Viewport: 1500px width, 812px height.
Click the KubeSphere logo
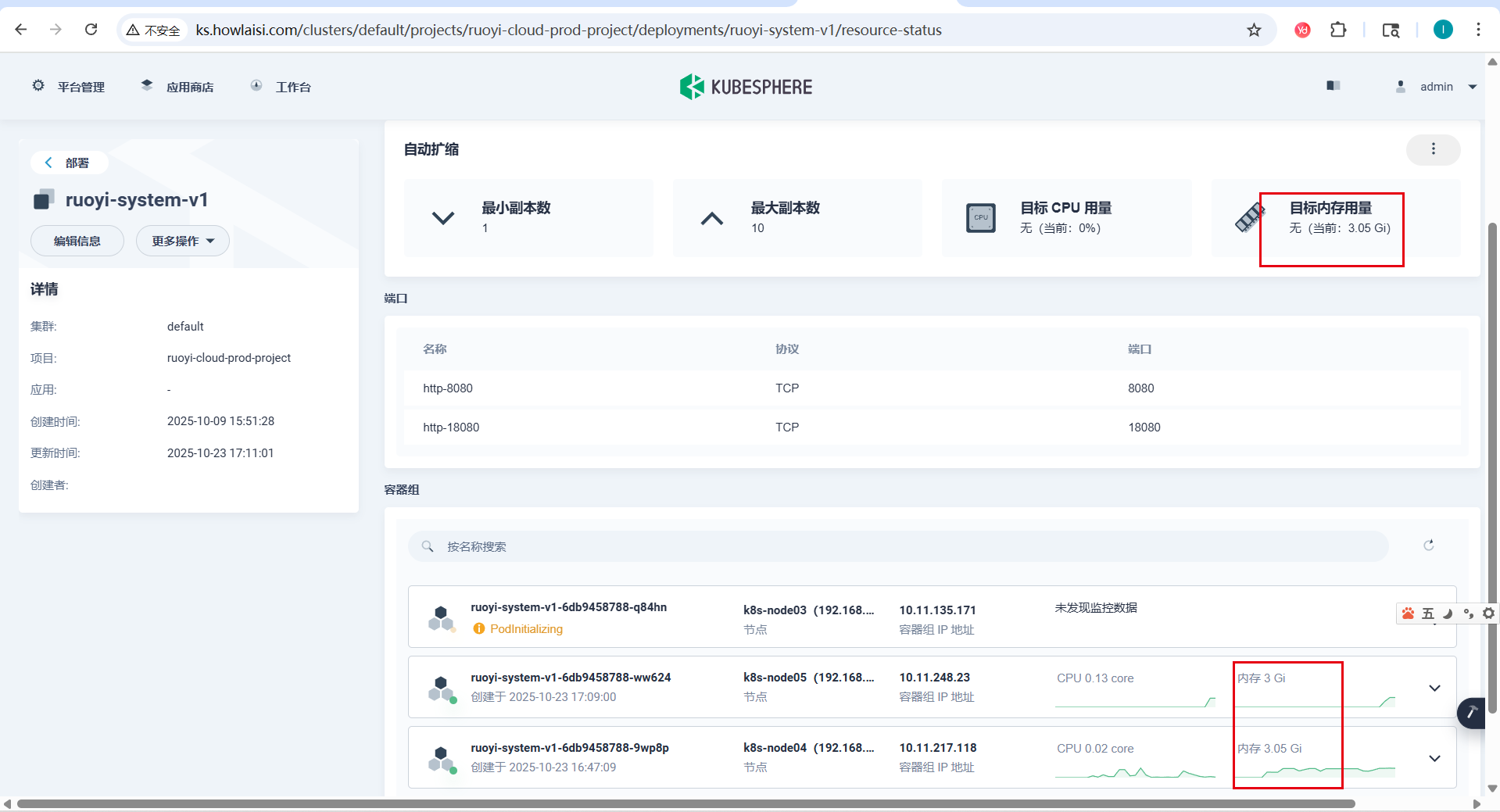pyautogui.click(x=746, y=87)
